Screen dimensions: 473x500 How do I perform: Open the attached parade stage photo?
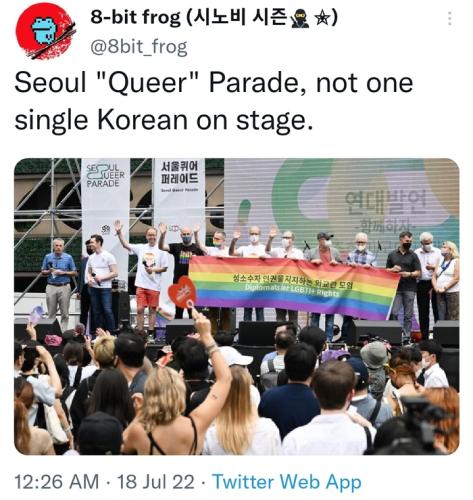pyautogui.click(x=236, y=306)
